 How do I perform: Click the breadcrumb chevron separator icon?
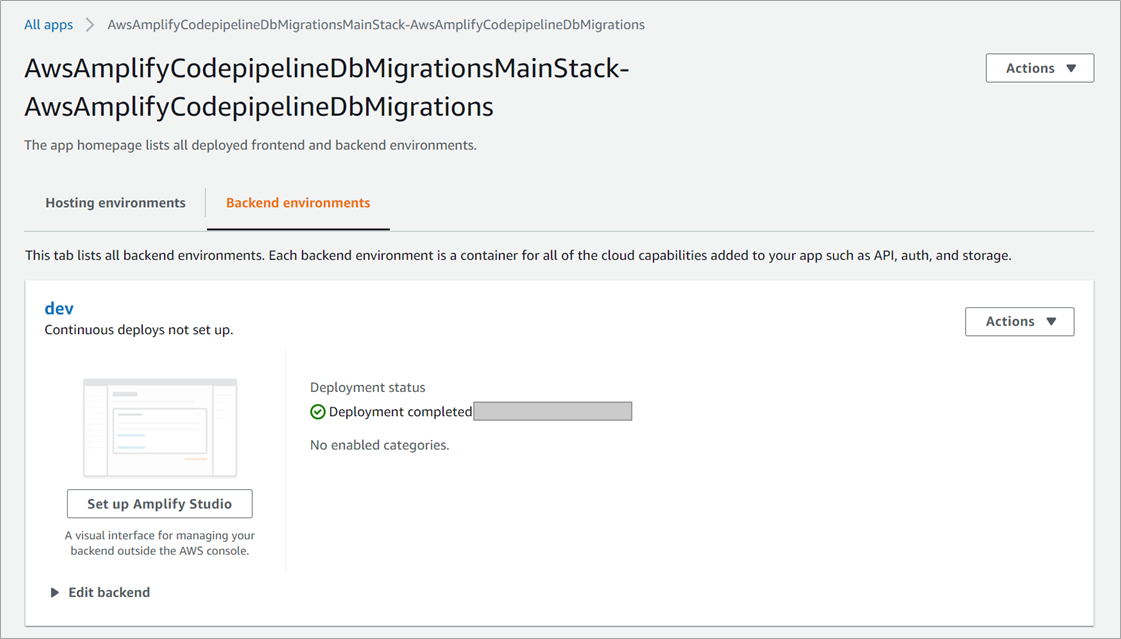[x=90, y=25]
